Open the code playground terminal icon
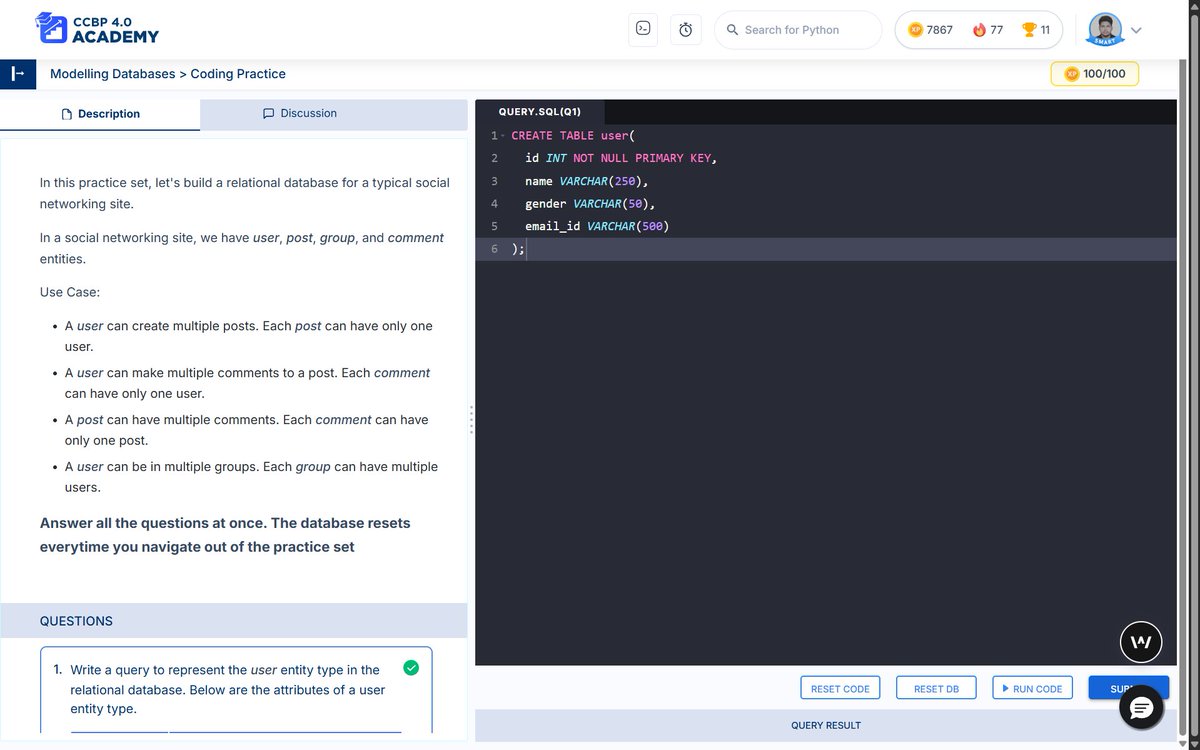 coord(643,29)
